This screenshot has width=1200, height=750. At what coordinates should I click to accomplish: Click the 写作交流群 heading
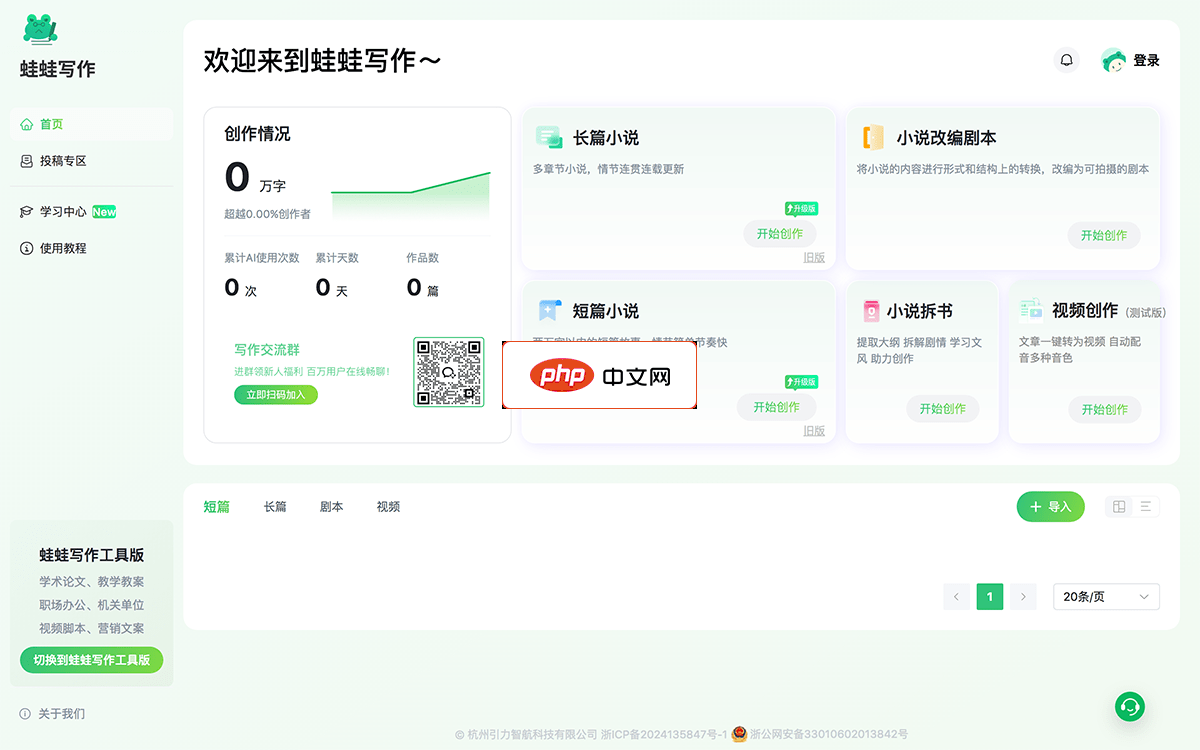coord(267,350)
